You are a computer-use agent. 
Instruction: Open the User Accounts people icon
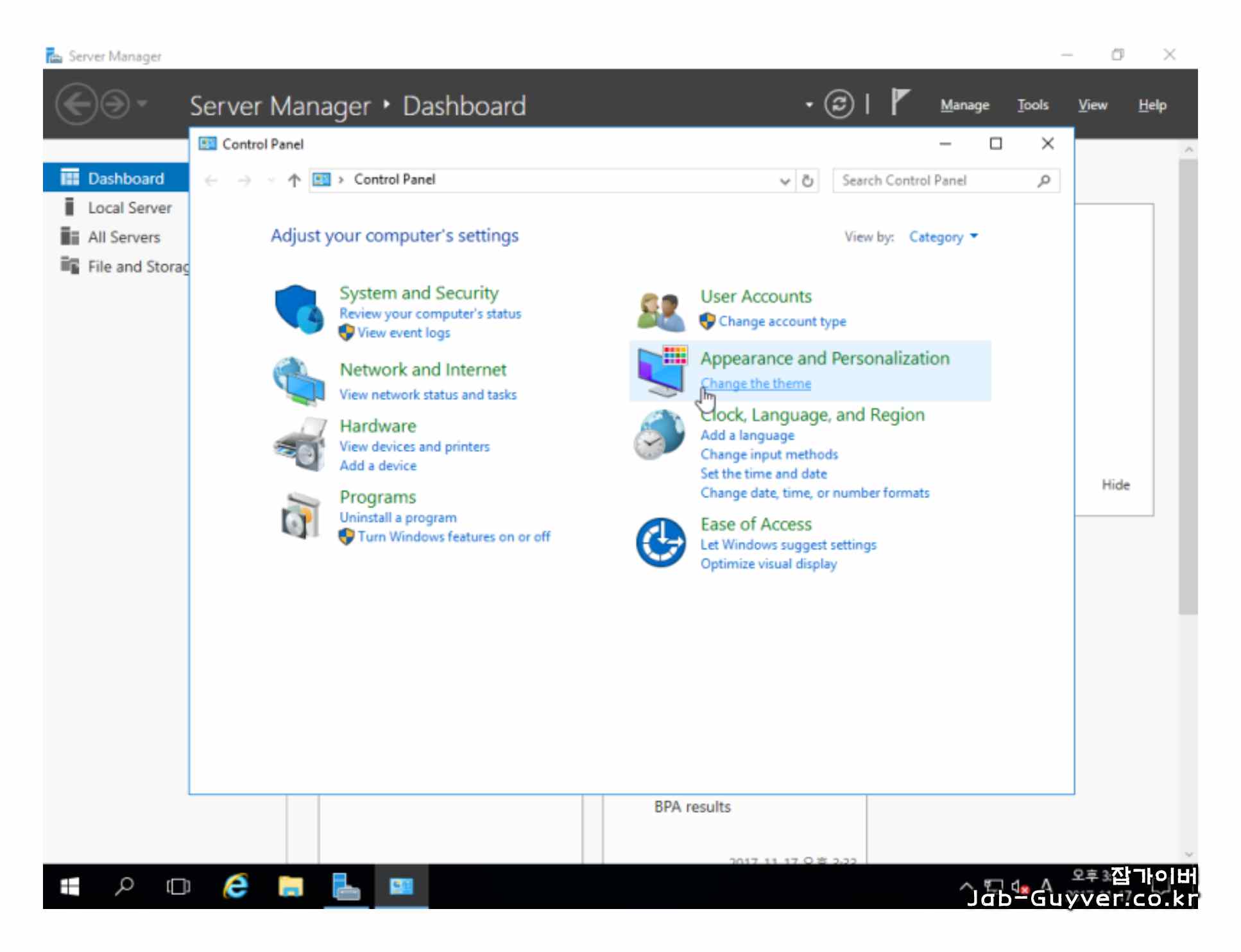[660, 310]
